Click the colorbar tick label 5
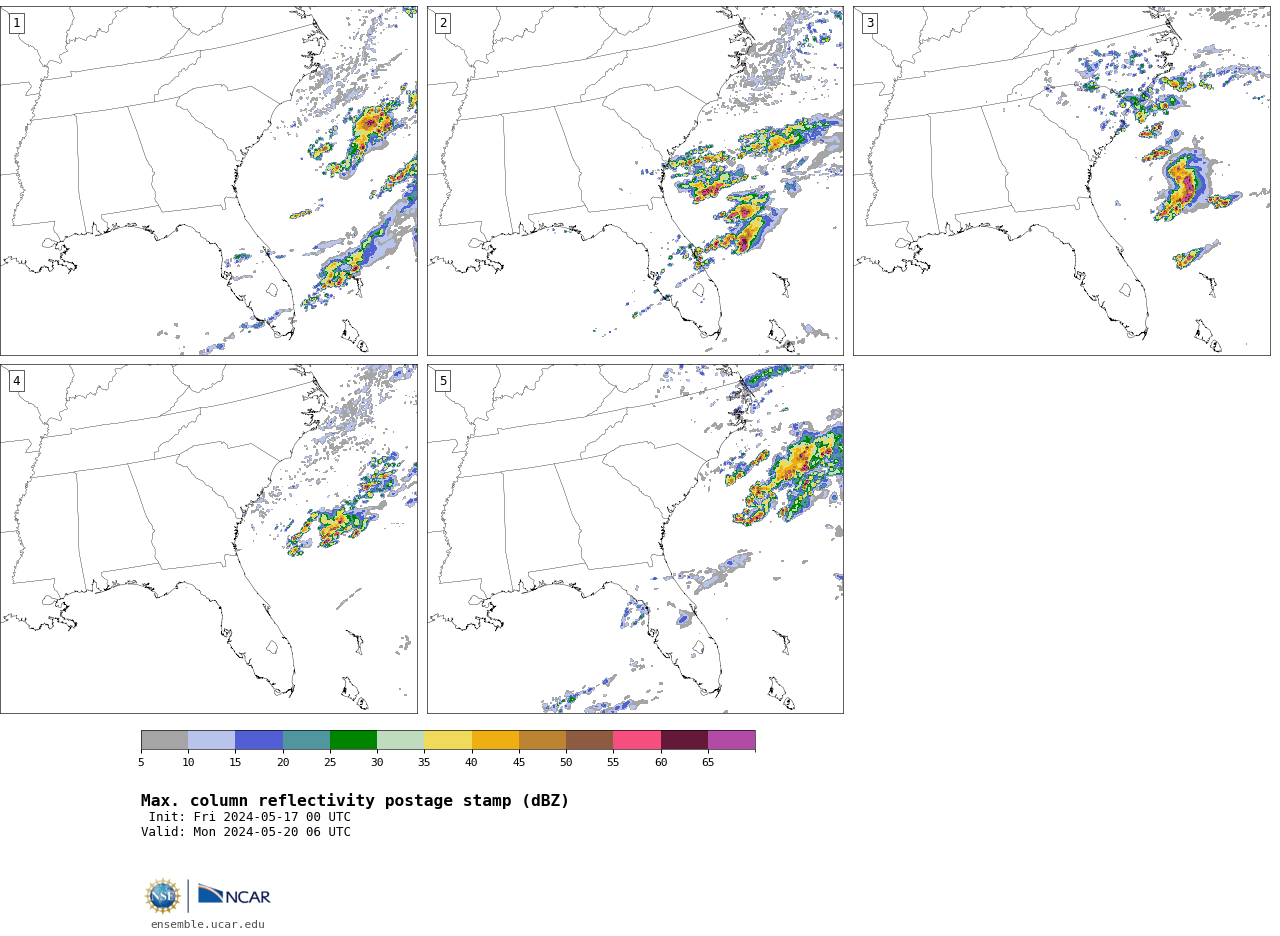Screen dimensions: 1280x936 point(141,763)
